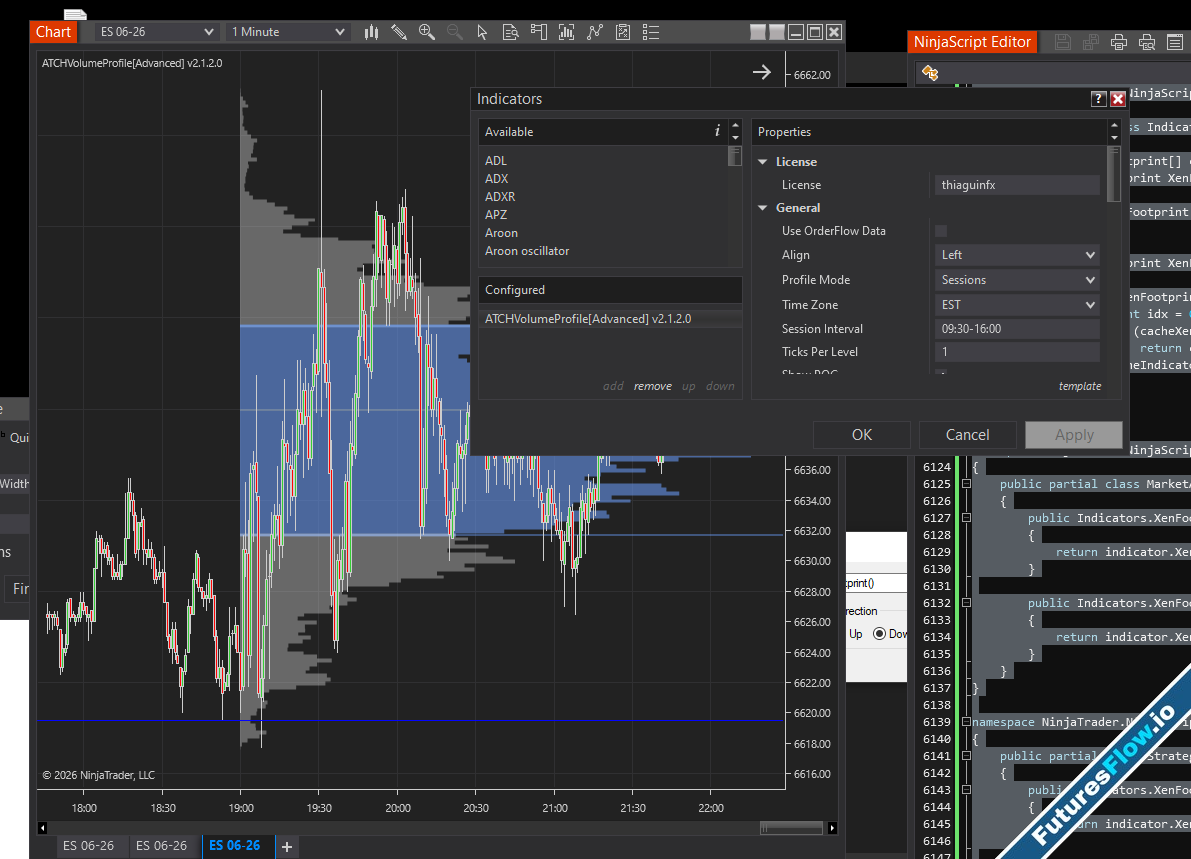This screenshot has width=1191, height=859.
Task: Open the data box icon in chart toolbar
Action: [x=510, y=32]
